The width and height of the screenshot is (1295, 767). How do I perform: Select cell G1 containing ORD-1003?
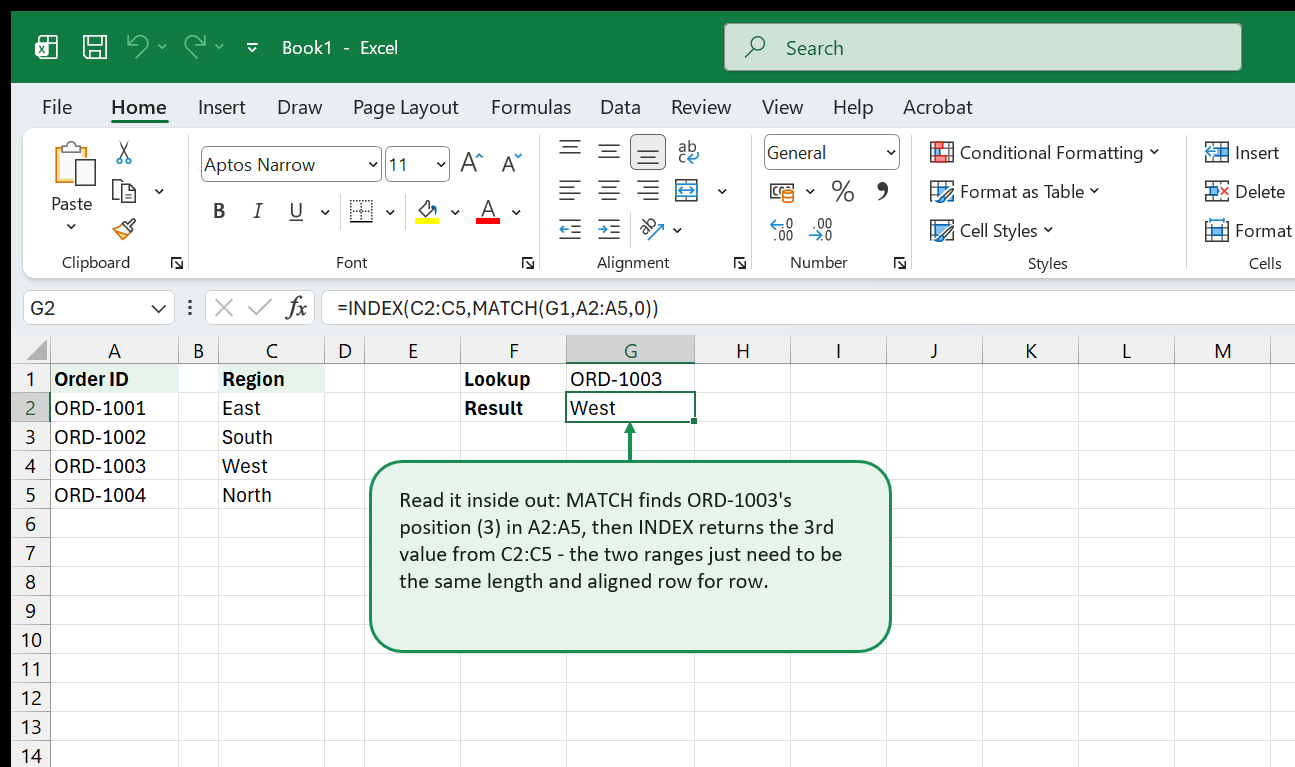tap(630, 379)
